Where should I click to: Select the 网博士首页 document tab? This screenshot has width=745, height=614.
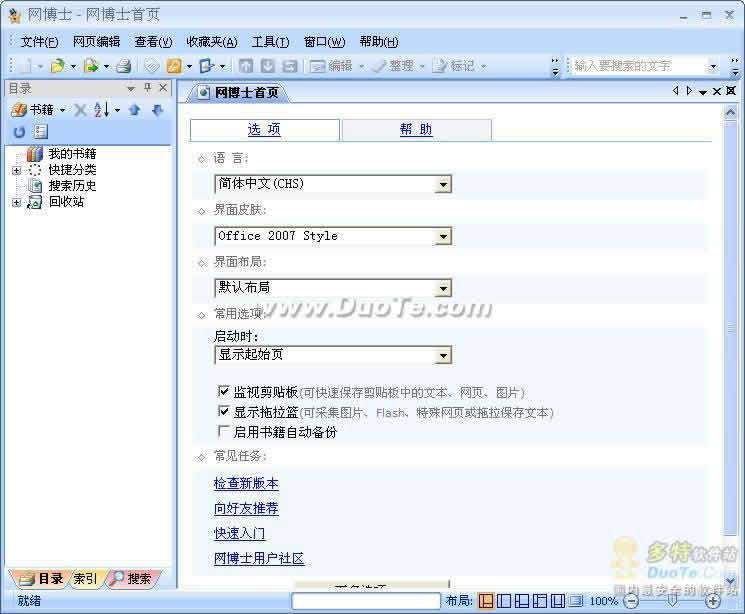coord(239,93)
